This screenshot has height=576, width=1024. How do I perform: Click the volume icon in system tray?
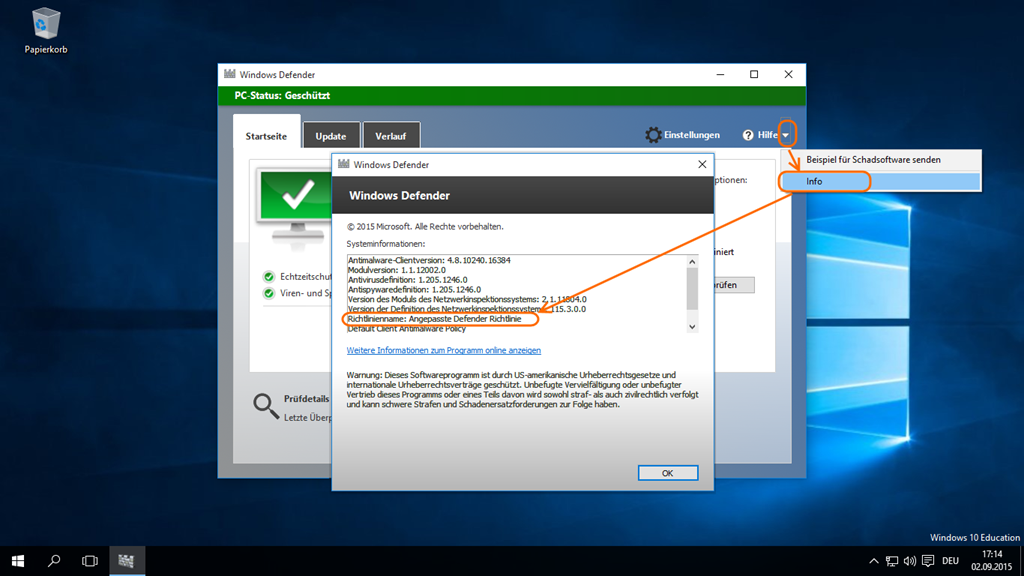pyautogui.click(x=910, y=561)
